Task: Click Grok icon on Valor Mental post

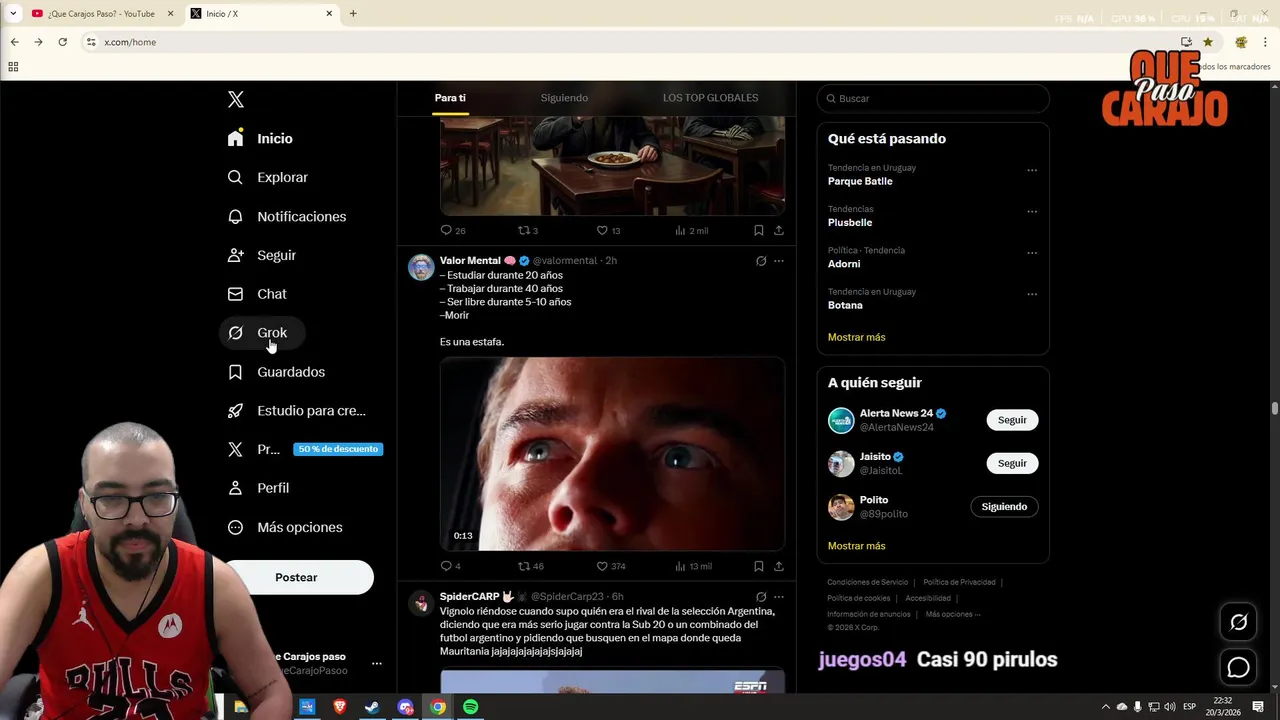Action: [761, 261]
